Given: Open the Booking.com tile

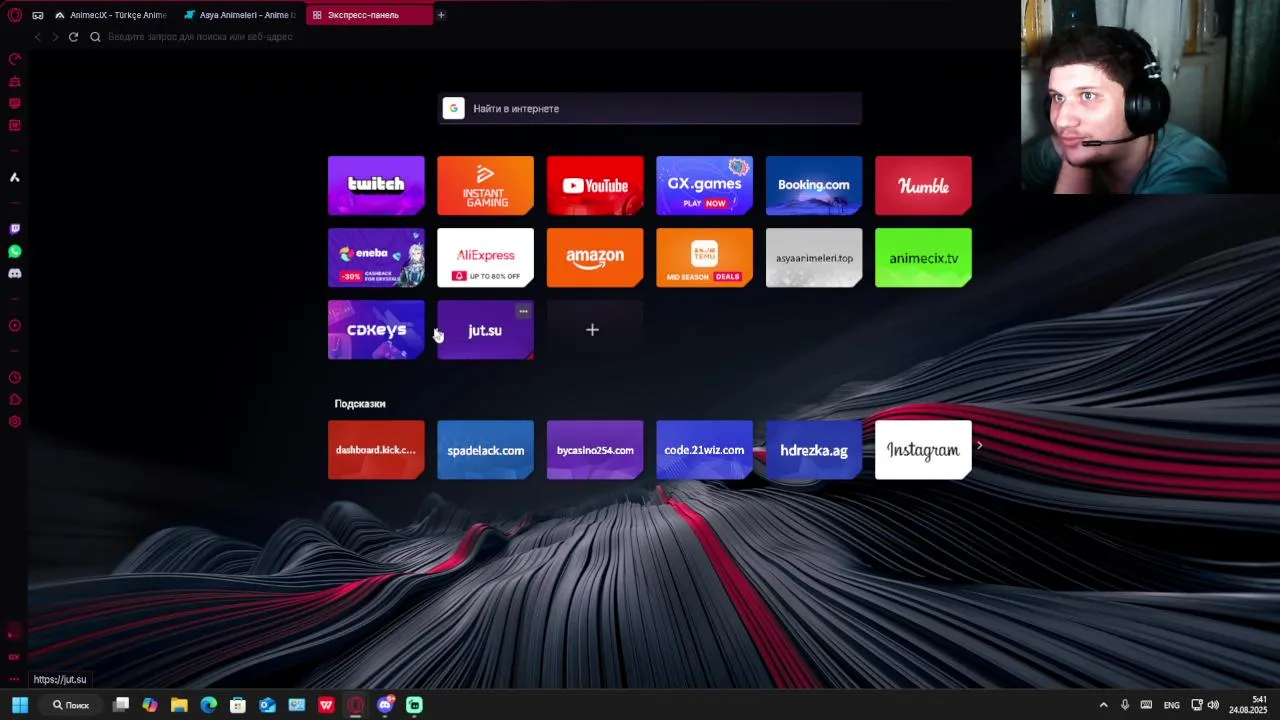Looking at the screenshot, I should coord(814,185).
